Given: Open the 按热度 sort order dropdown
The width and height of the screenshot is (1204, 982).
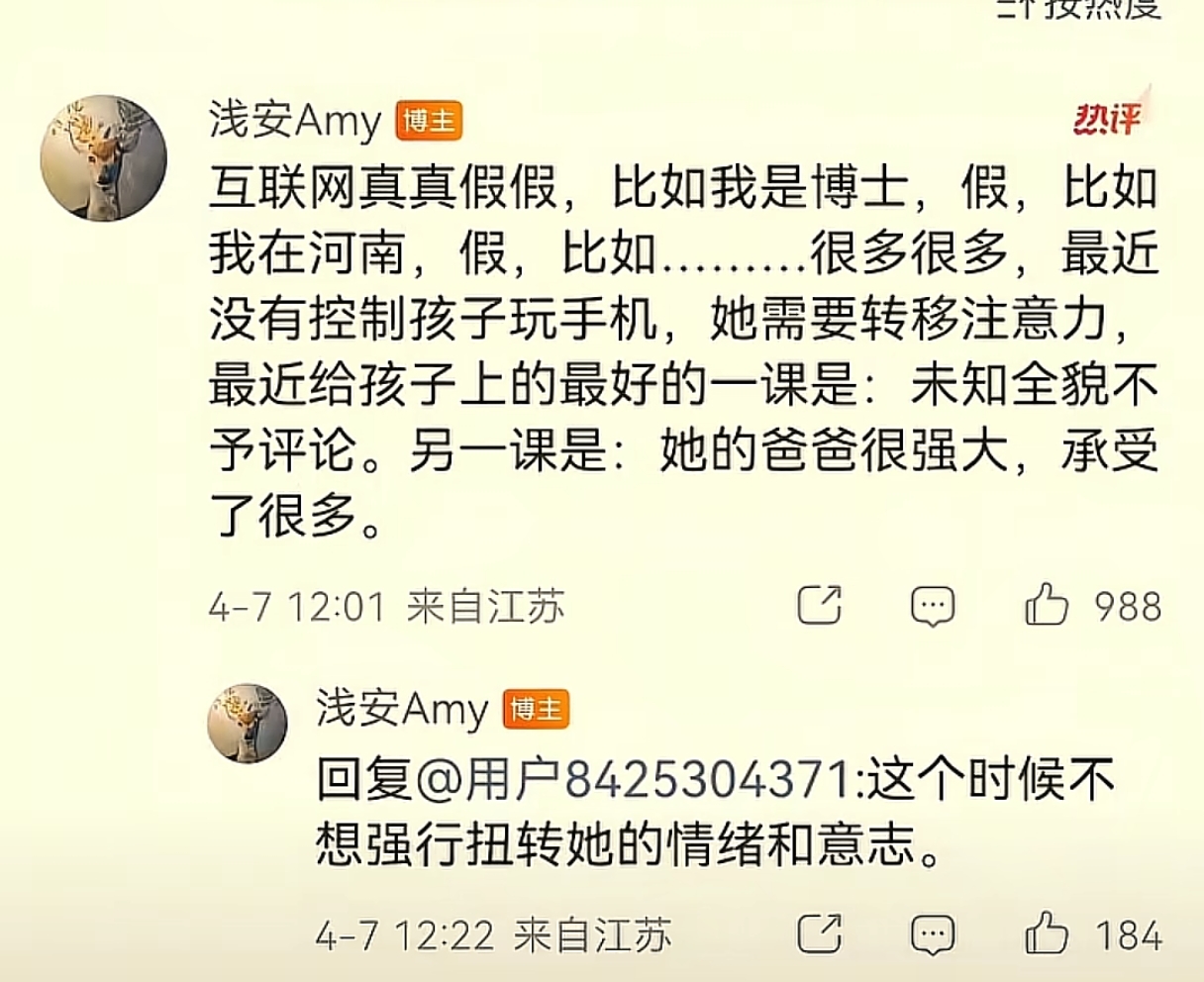Looking at the screenshot, I should [1077, 9].
